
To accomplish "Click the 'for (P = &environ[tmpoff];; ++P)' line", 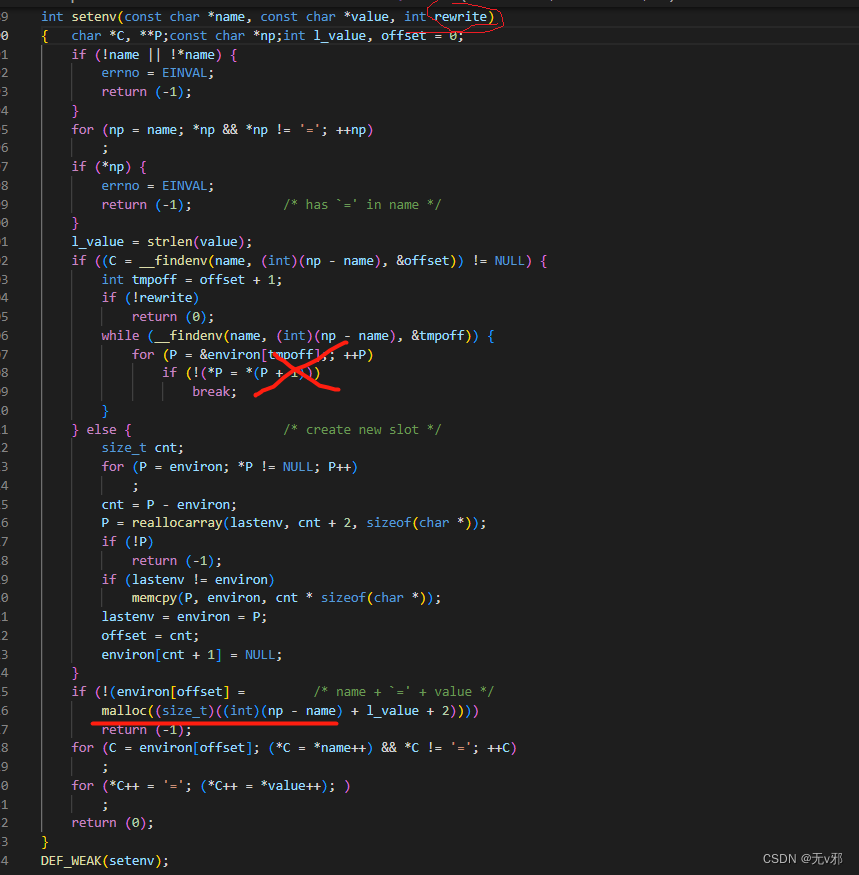I will coord(252,354).
